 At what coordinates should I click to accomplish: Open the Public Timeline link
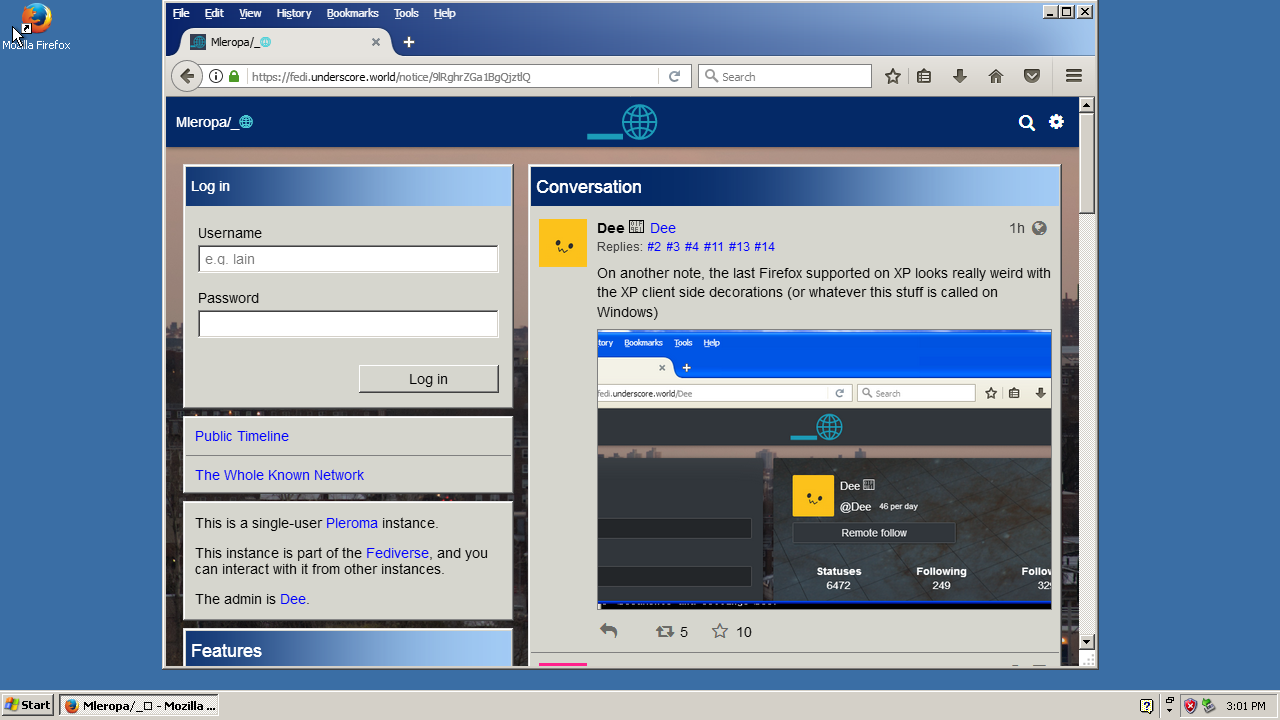click(x=242, y=436)
